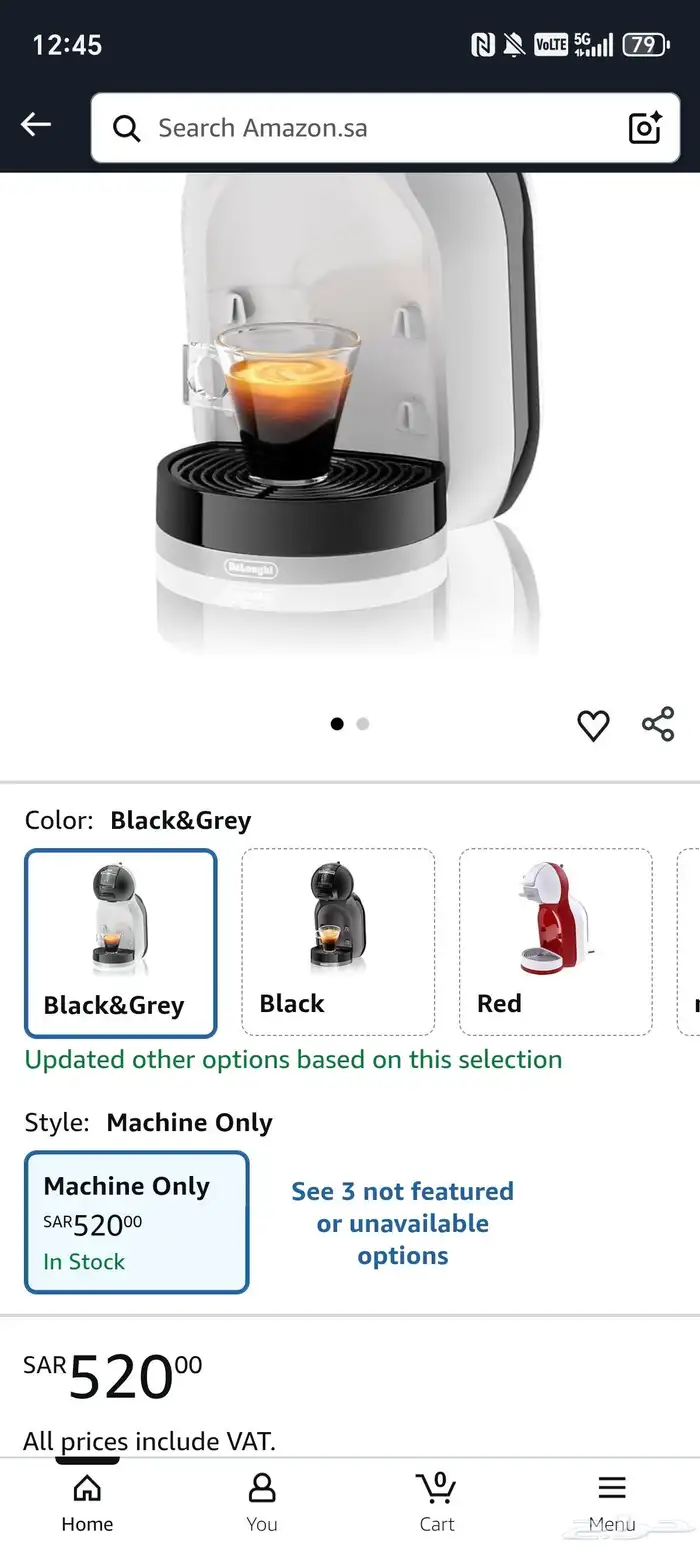Select the Black&Grey color option
700x1547 pixels.
(x=120, y=943)
